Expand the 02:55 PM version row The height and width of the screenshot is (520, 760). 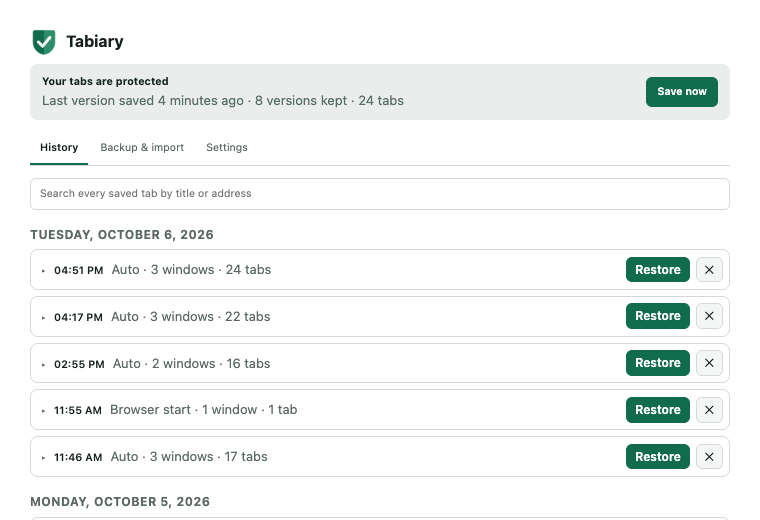coord(43,364)
